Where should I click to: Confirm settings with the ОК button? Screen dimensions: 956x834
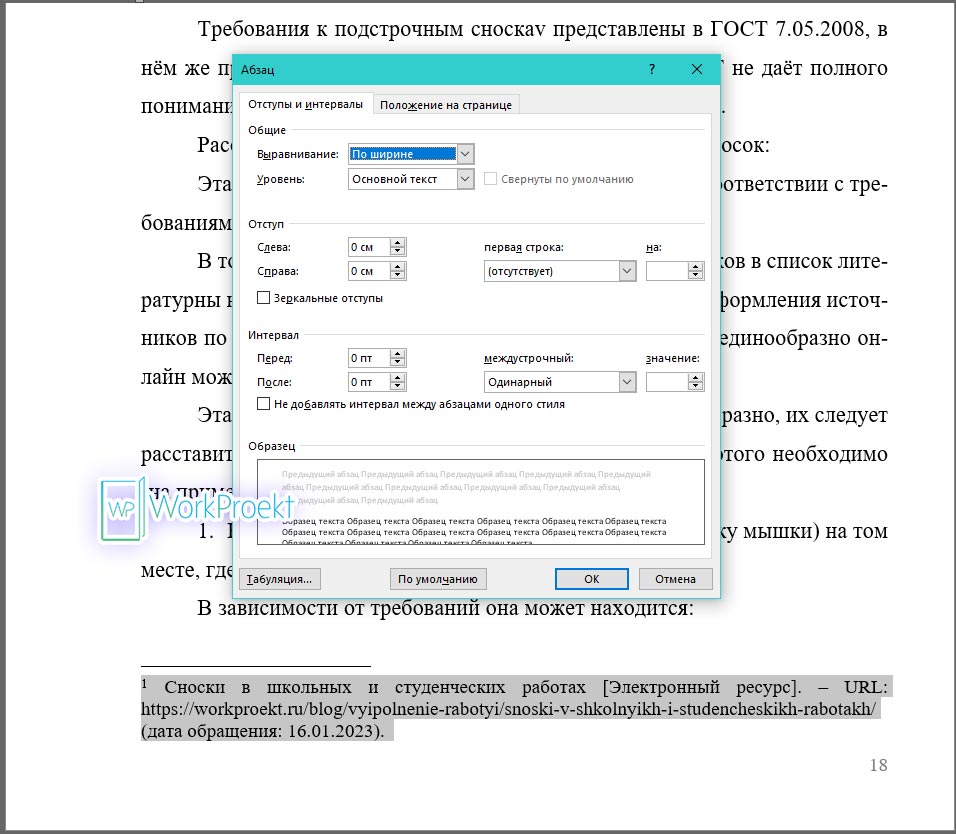592,578
